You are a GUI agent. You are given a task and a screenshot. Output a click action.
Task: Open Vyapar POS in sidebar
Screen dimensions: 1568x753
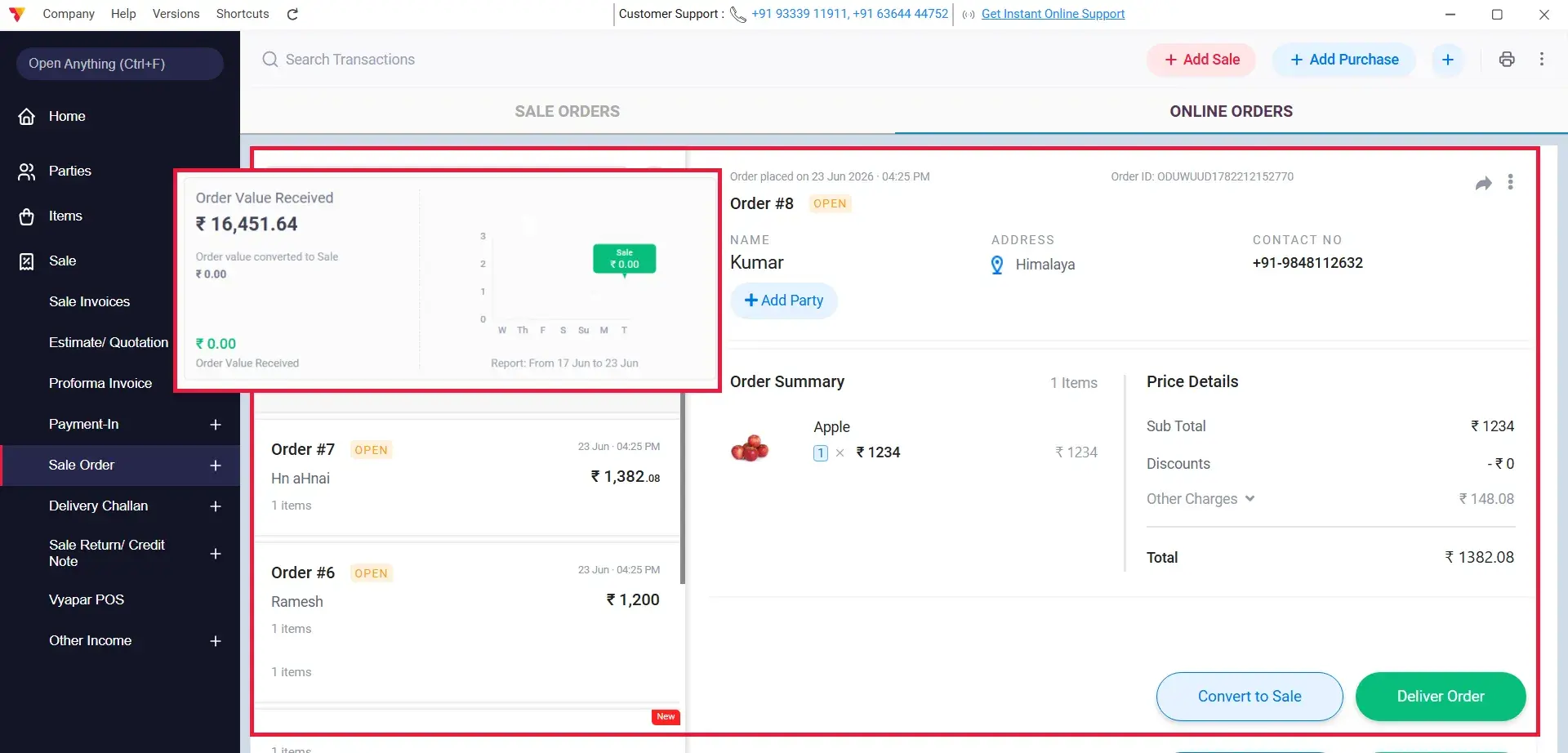pos(87,600)
